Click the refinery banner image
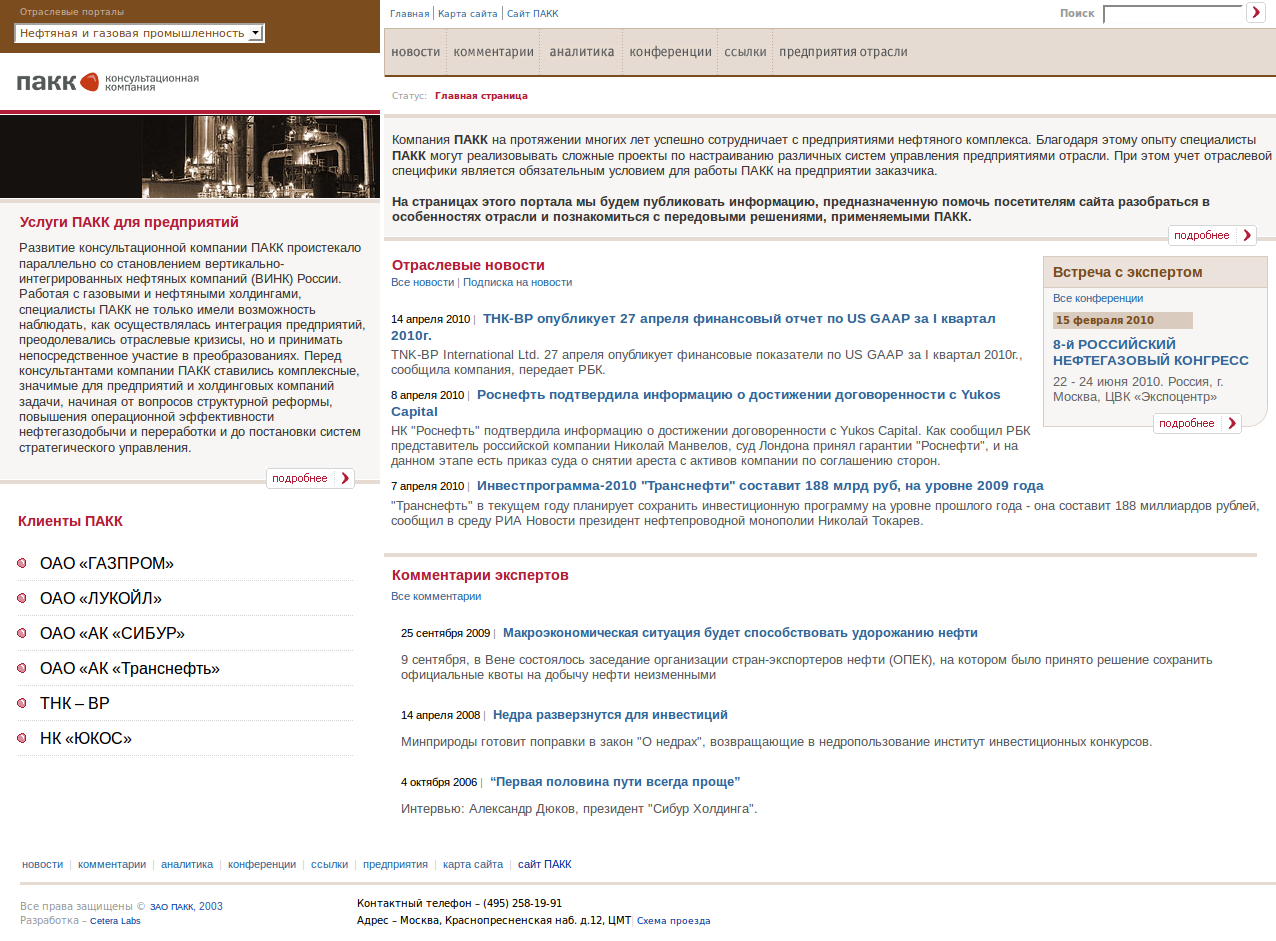Screen dimensions: 1276x941 tap(190, 157)
